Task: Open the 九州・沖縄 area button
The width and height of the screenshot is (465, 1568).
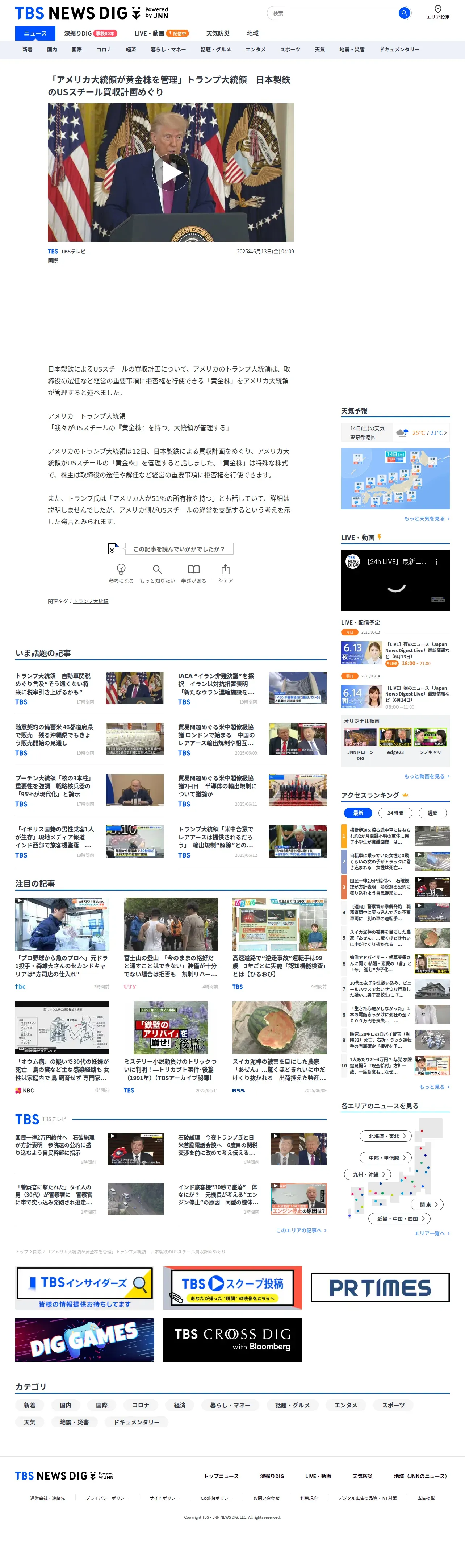Action: tap(368, 1174)
